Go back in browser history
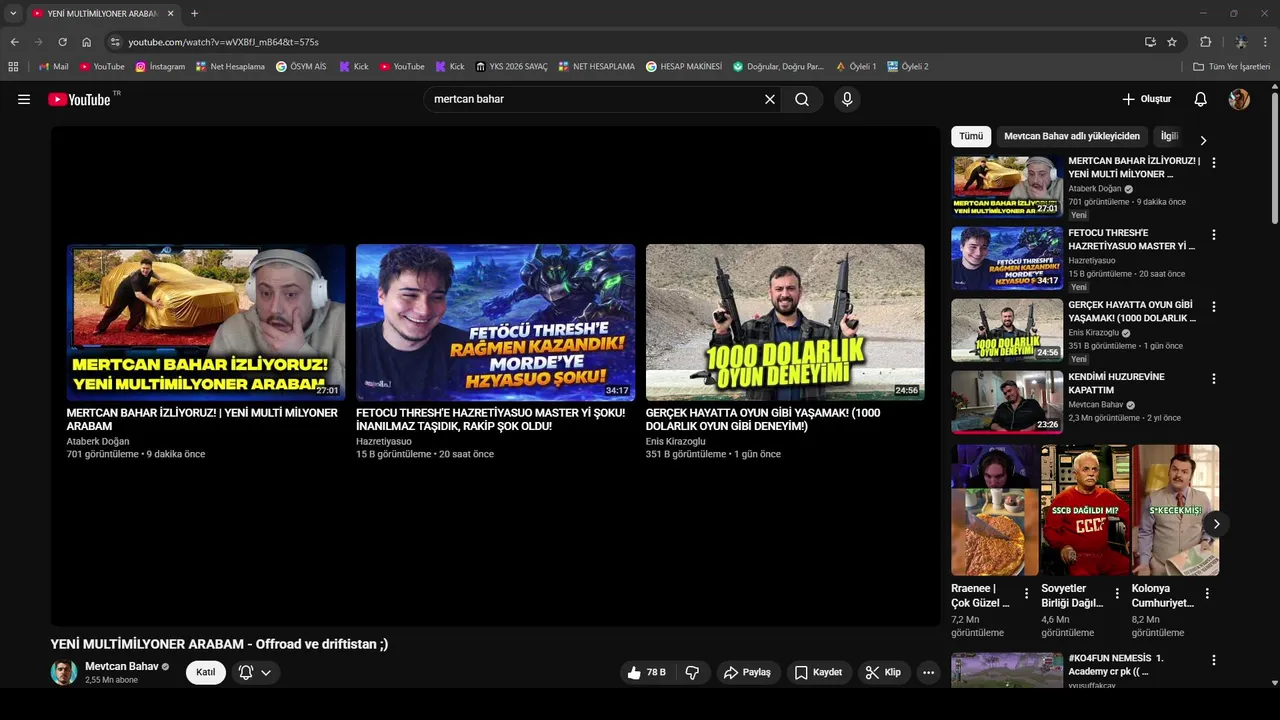The width and height of the screenshot is (1280, 720). click(14, 42)
